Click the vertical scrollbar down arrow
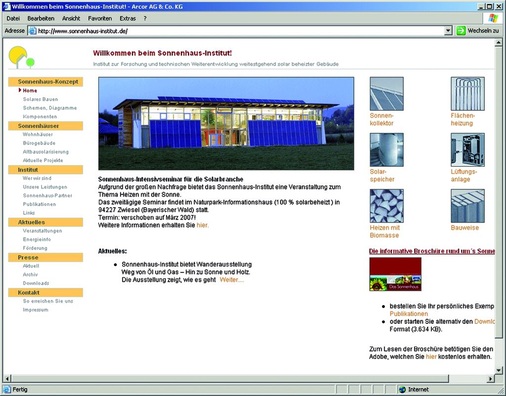This screenshot has width=506, height=396. 499,370
